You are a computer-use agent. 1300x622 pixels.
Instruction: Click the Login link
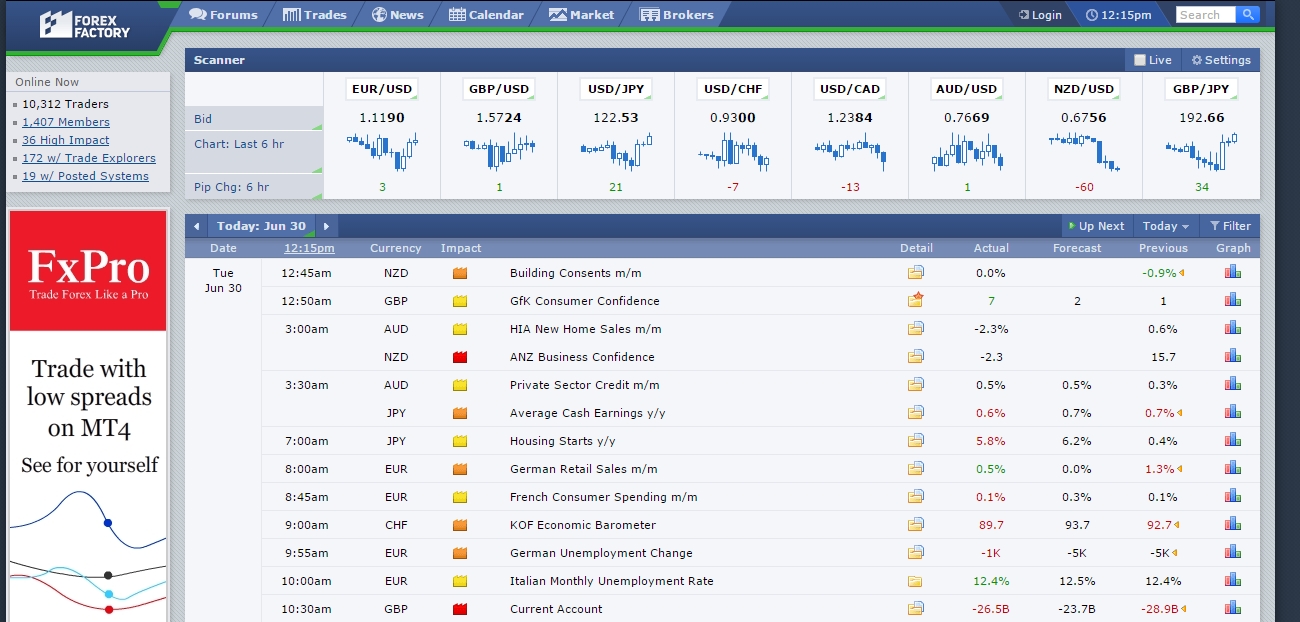1040,15
